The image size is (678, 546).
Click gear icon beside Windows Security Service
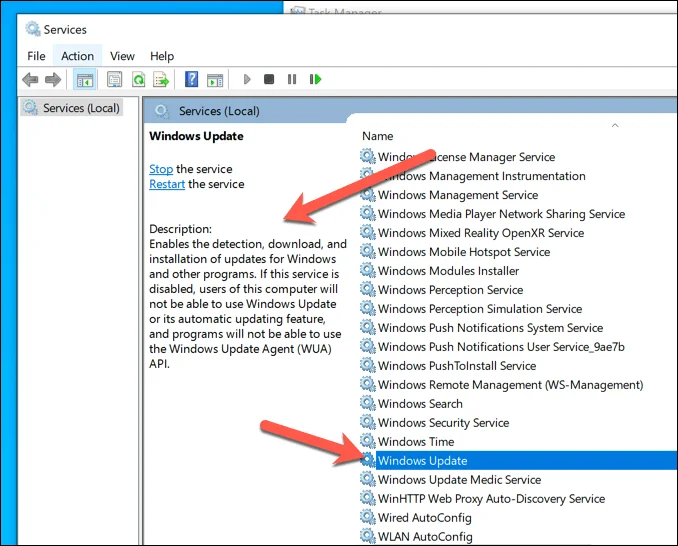(x=368, y=422)
